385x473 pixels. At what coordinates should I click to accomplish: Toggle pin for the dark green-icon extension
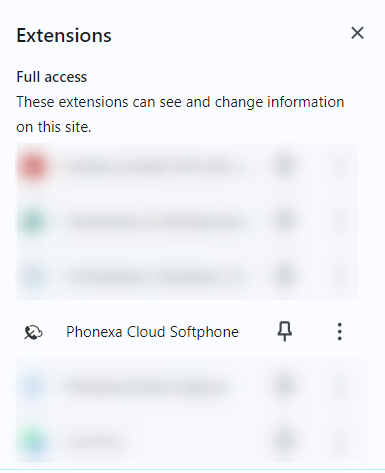(284, 221)
